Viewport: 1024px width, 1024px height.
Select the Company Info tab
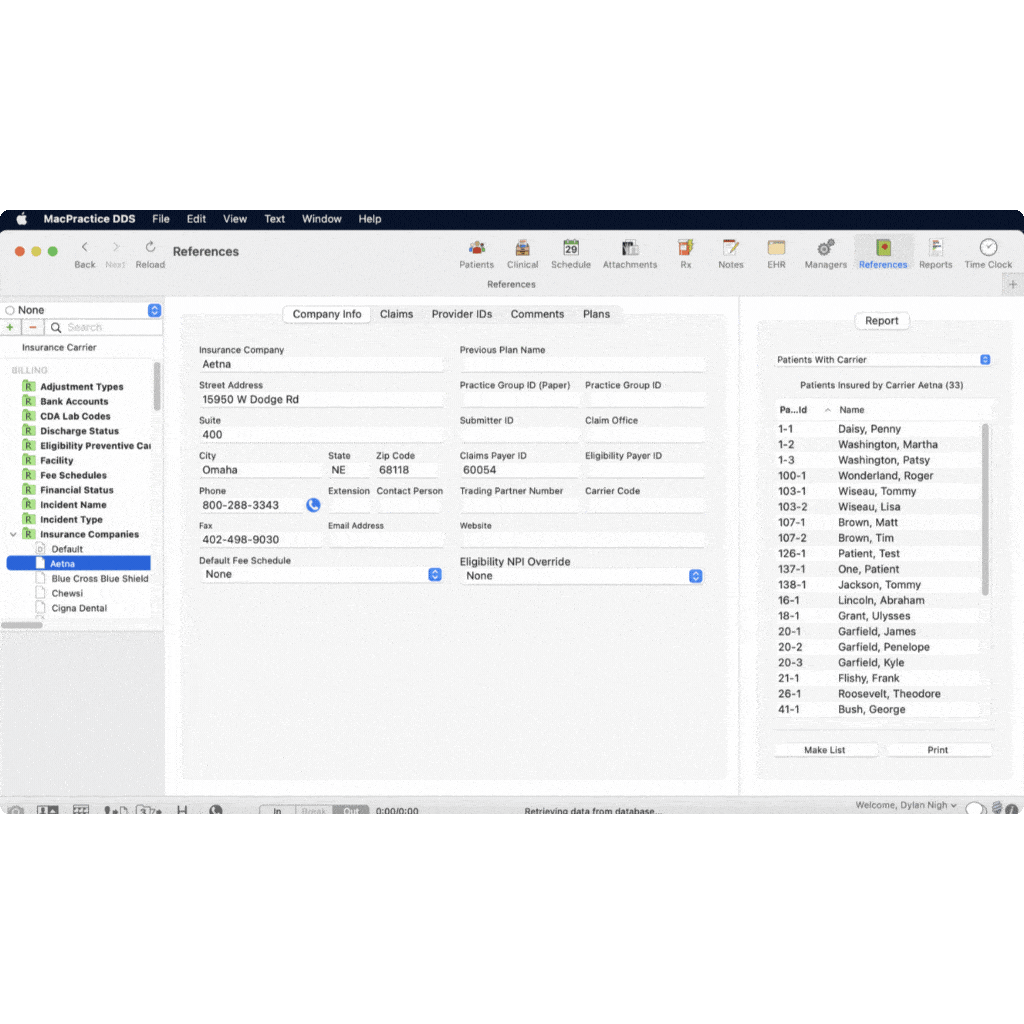click(327, 314)
